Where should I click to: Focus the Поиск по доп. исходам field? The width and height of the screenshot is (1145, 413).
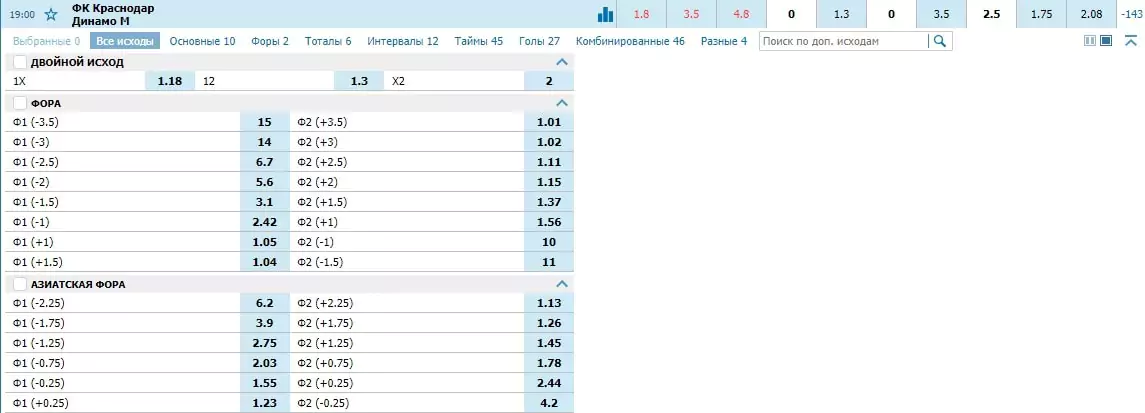coord(843,41)
